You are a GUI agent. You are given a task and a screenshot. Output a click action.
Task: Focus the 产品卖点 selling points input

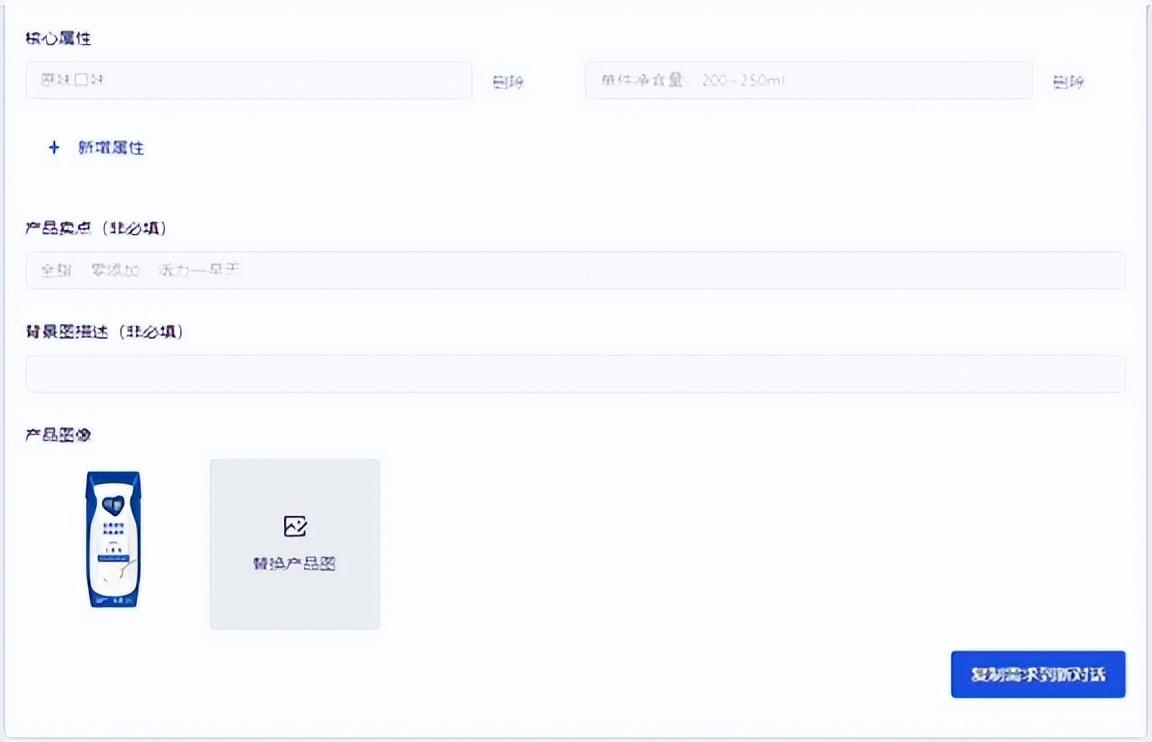tap(575, 270)
